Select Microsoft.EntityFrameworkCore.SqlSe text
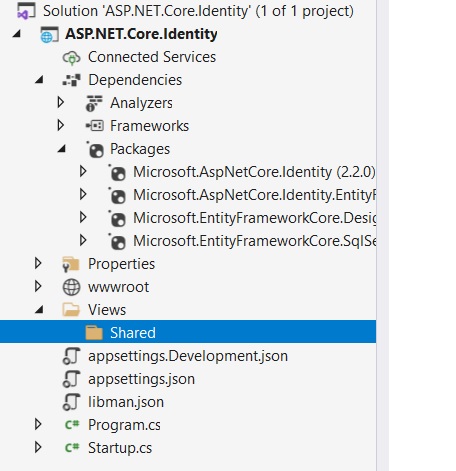 coord(254,241)
